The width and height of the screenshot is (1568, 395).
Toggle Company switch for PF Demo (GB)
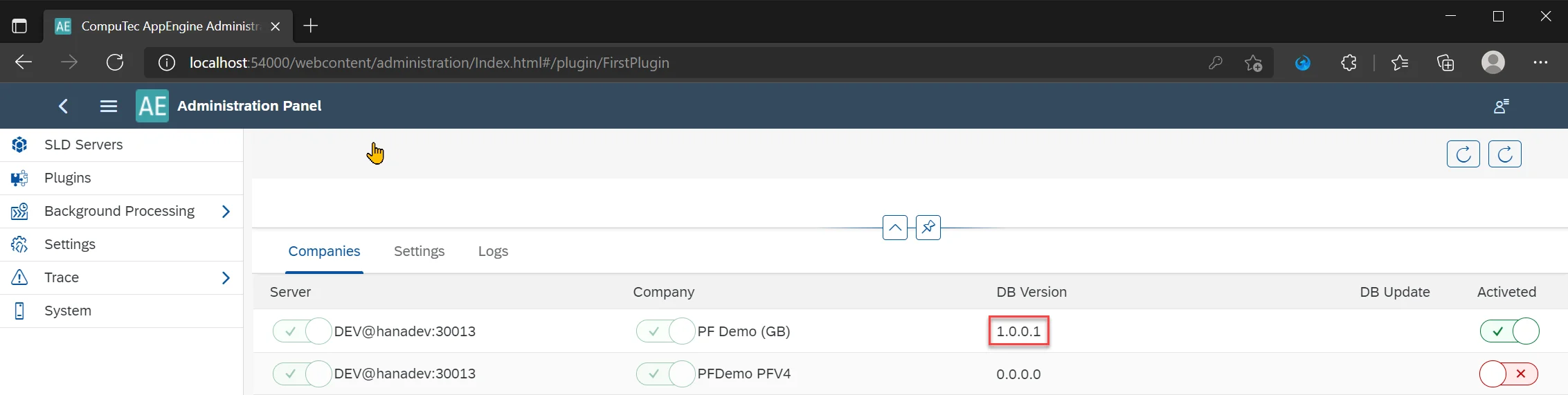(665, 331)
